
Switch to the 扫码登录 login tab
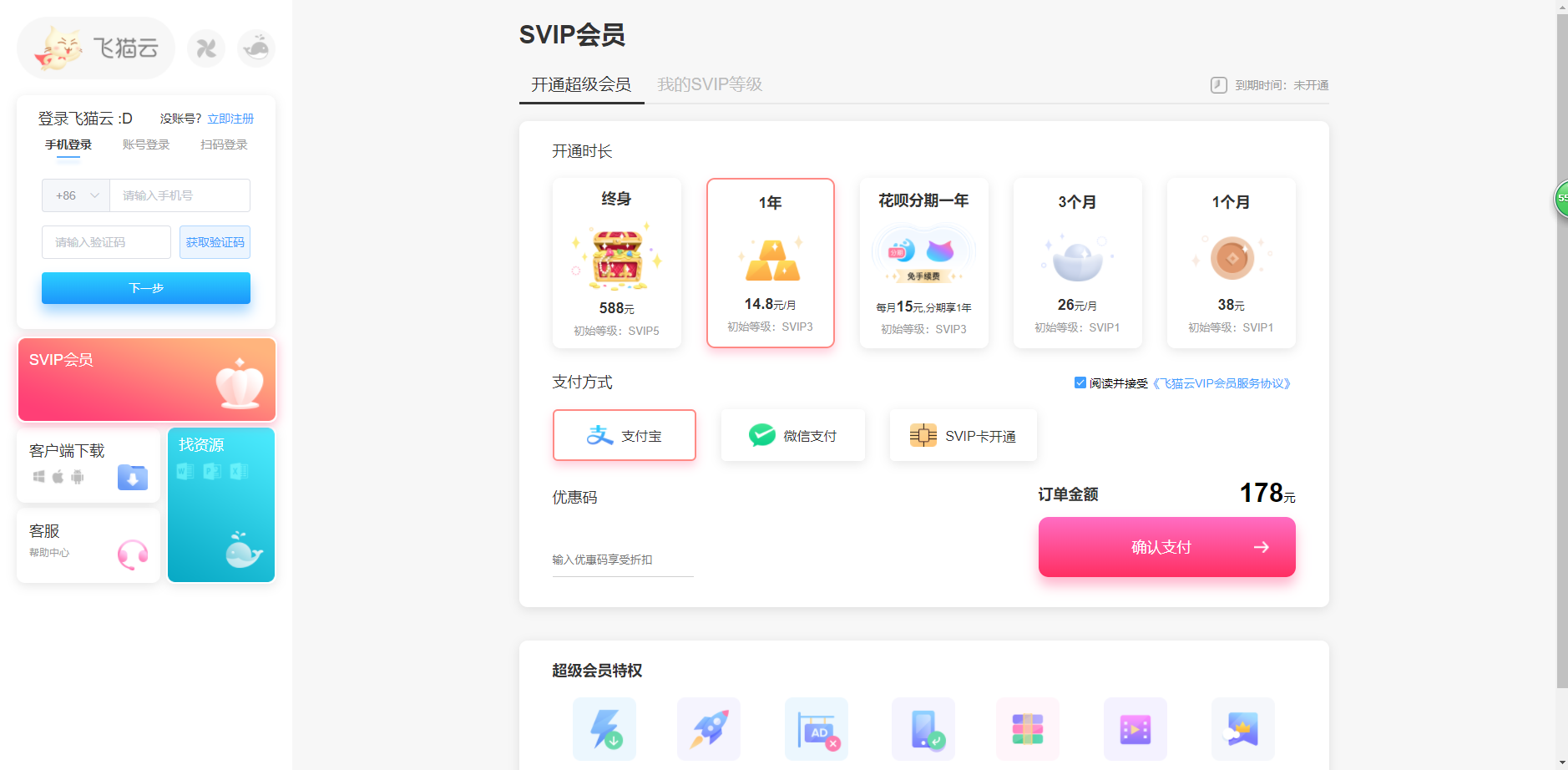pyautogui.click(x=223, y=144)
